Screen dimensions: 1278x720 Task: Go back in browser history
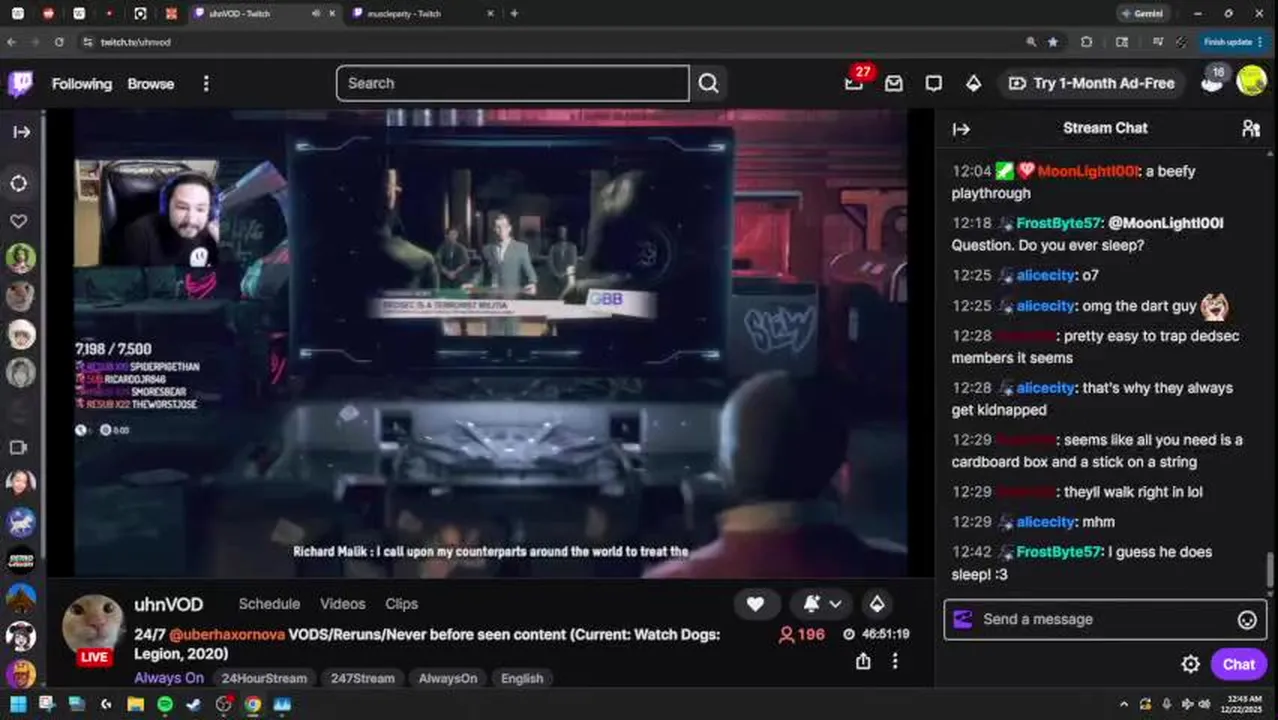coord(12,42)
